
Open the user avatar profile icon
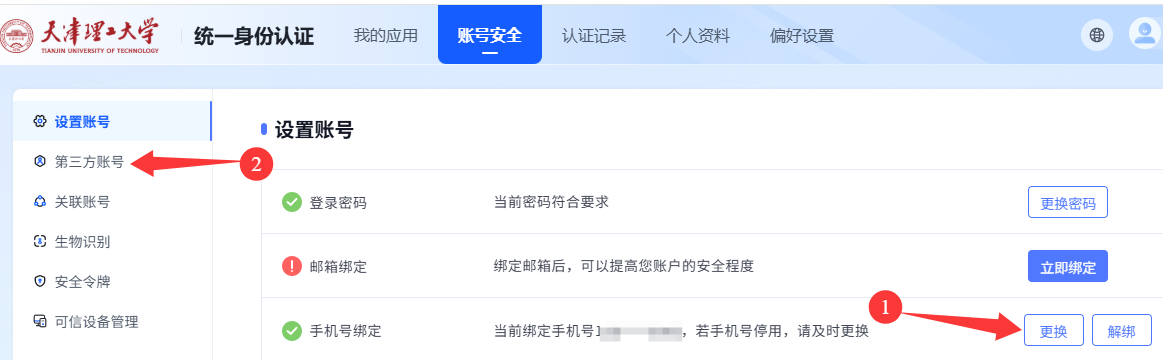click(1144, 34)
